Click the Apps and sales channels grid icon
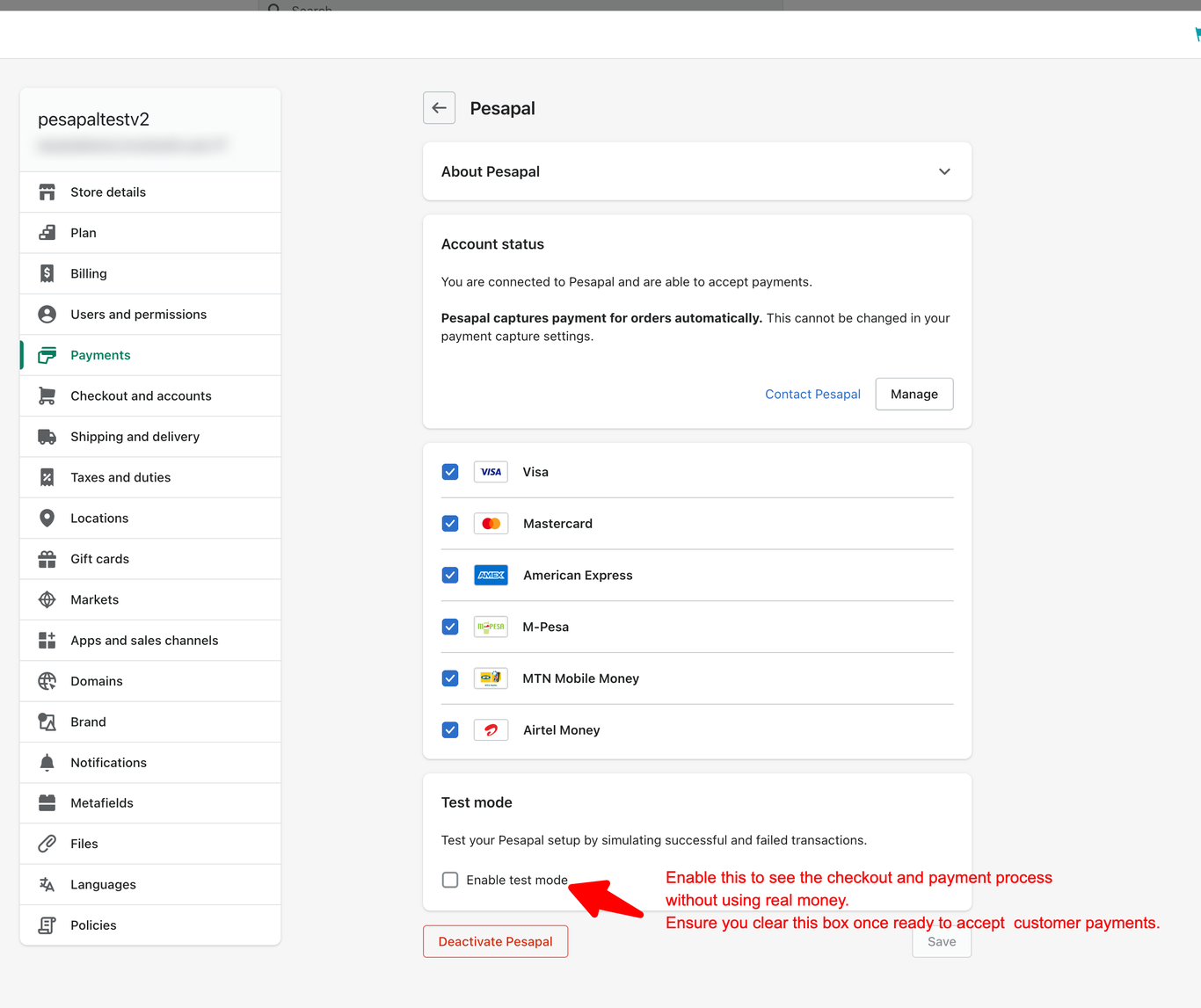The width and height of the screenshot is (1201, 1008). pyautogui.click(x=47, y=641)
